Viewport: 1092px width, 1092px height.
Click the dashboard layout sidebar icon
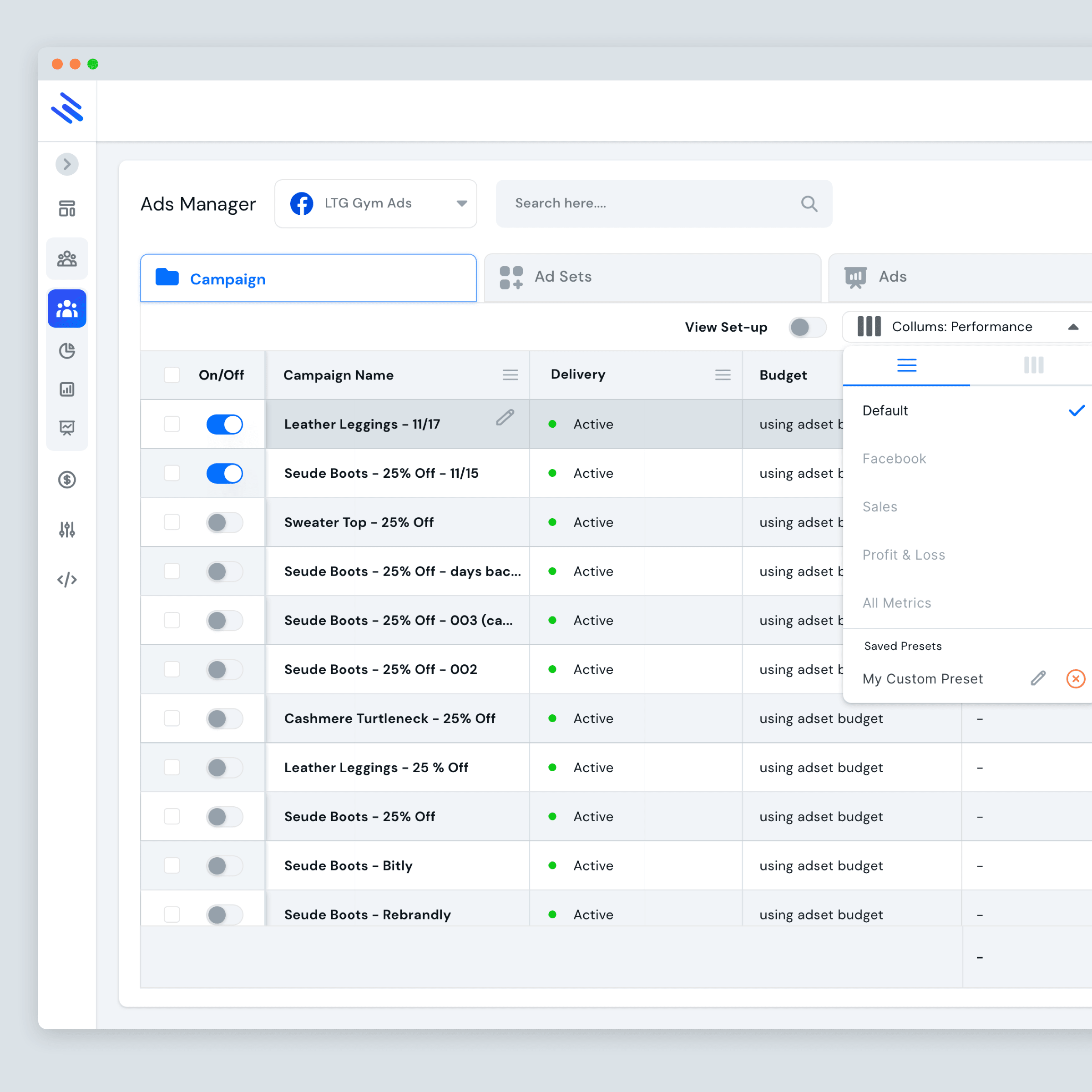pos(67,208)
